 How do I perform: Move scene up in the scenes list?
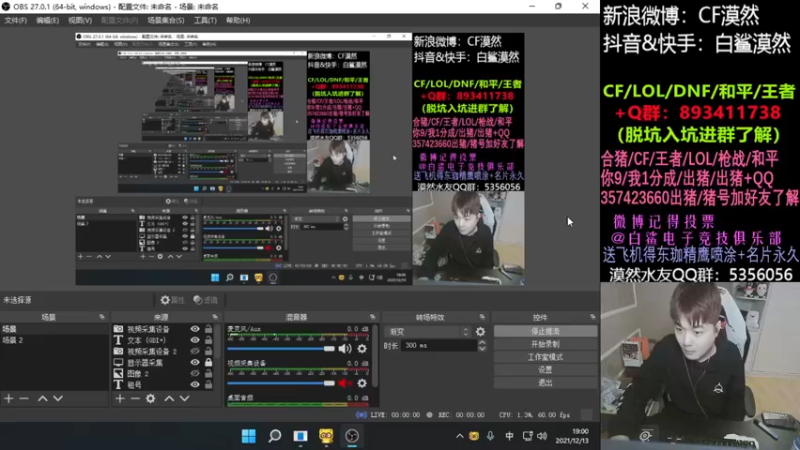(43, 398)
